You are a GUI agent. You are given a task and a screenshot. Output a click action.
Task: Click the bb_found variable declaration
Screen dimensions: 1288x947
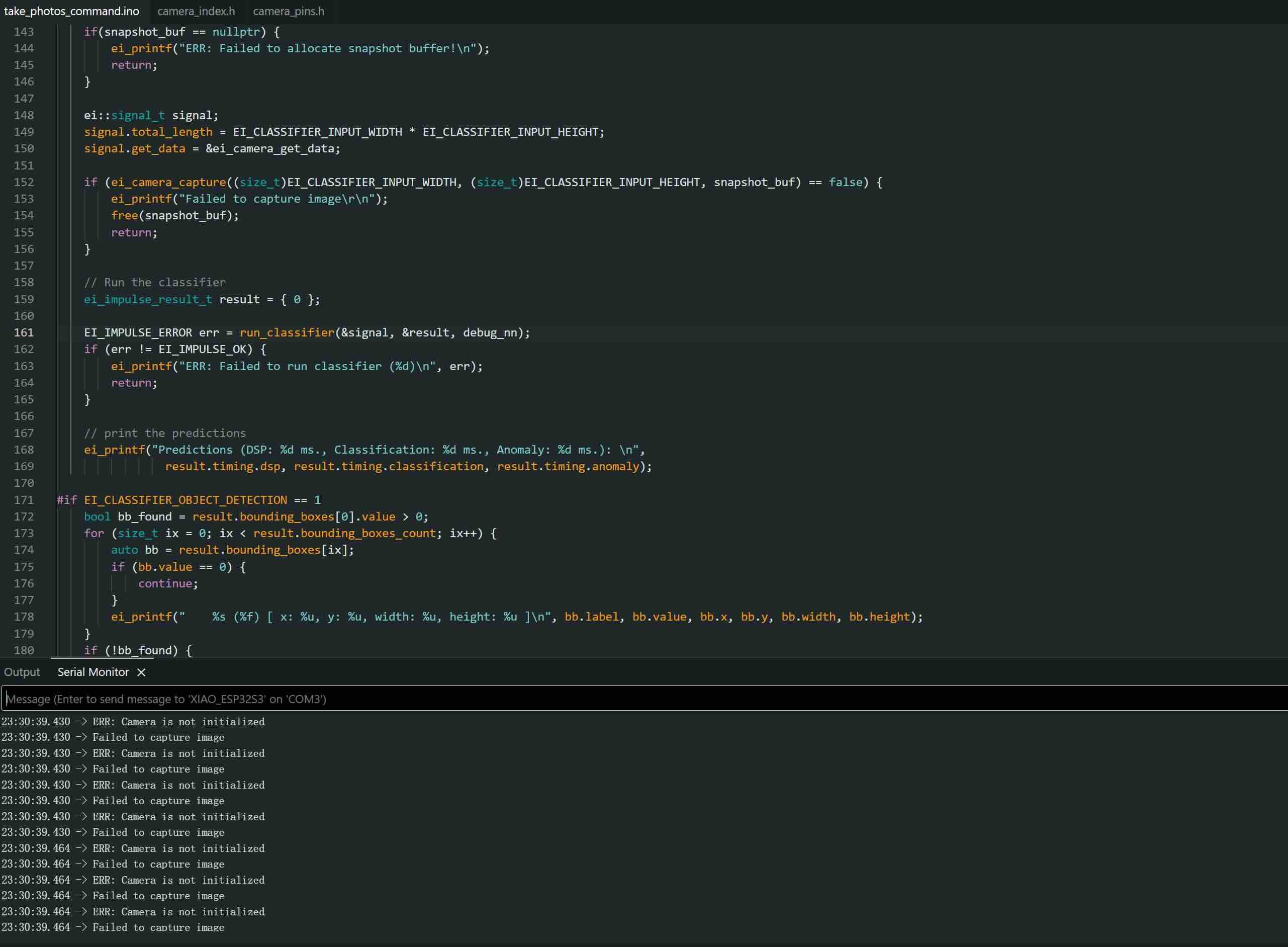[144, 516]
